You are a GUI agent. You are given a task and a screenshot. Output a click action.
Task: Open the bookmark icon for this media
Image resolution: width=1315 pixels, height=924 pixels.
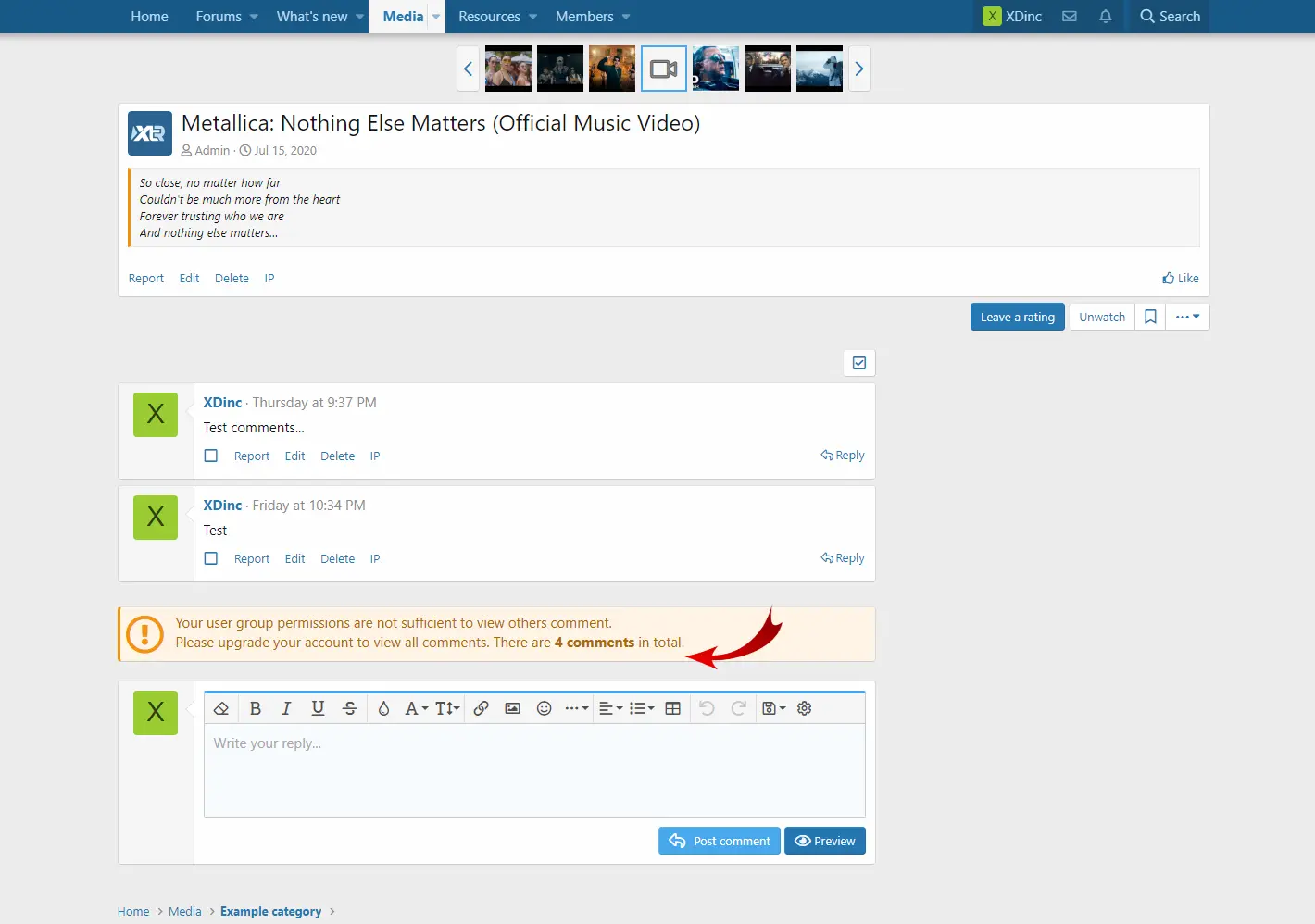tap(1150, 317)
